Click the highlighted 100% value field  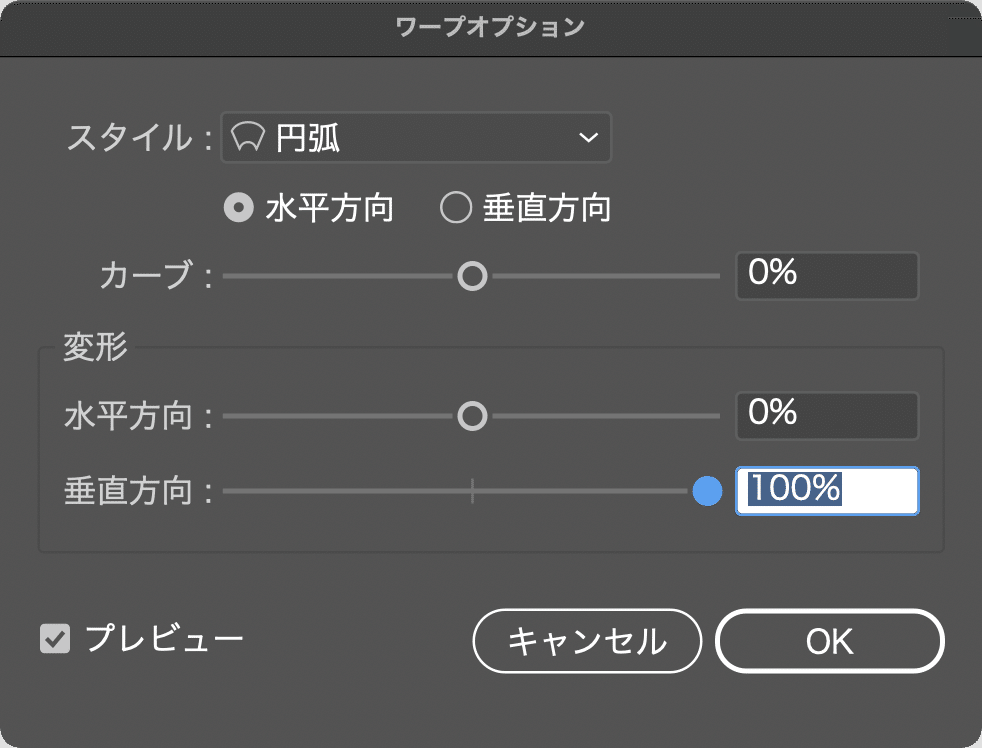coord(826,491)
